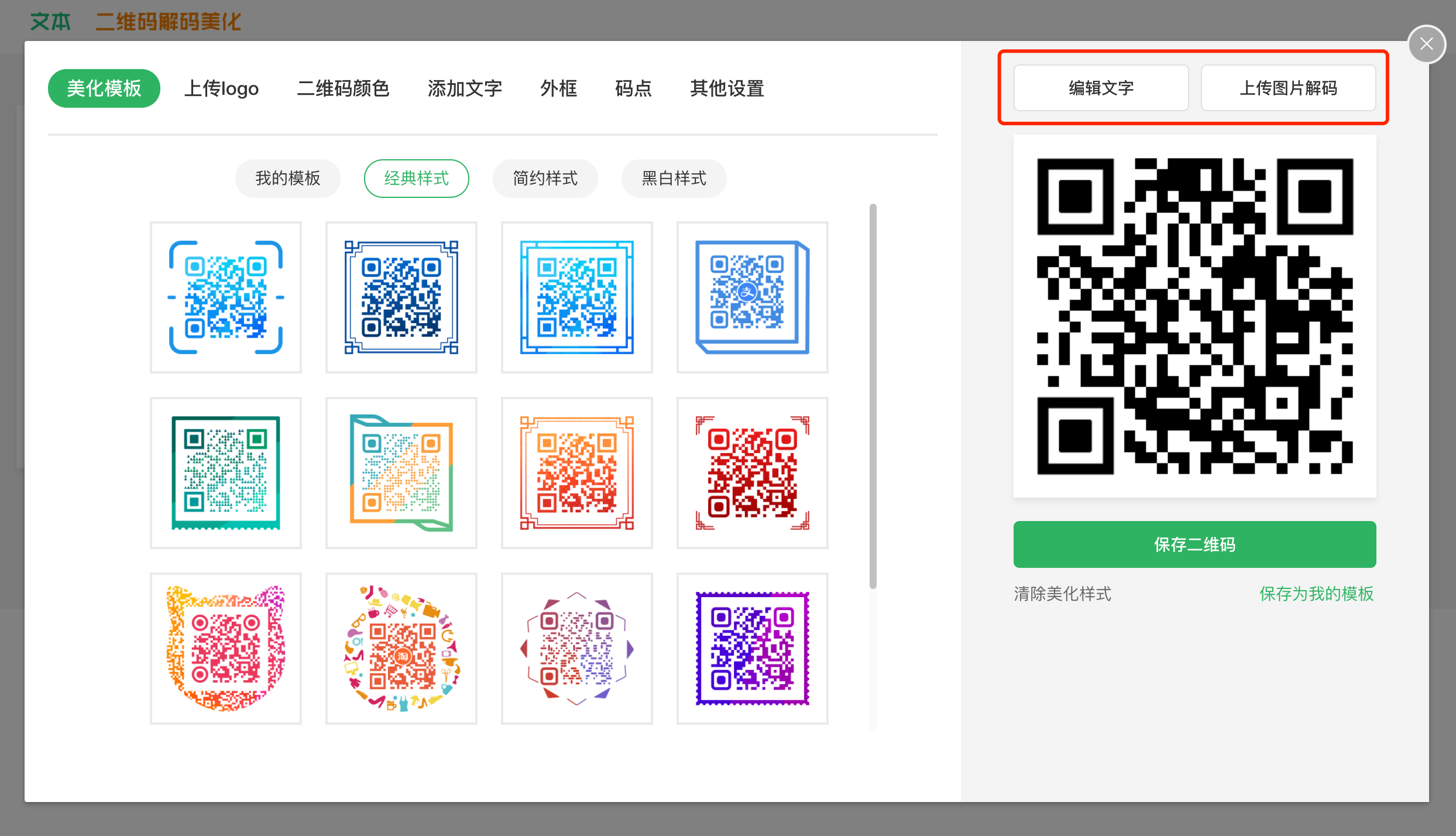The width and height of the screenshot is (1456, 836).
Task: Apply the Tmall cat-shaped QR template
Action: click(x=226, y=649)
